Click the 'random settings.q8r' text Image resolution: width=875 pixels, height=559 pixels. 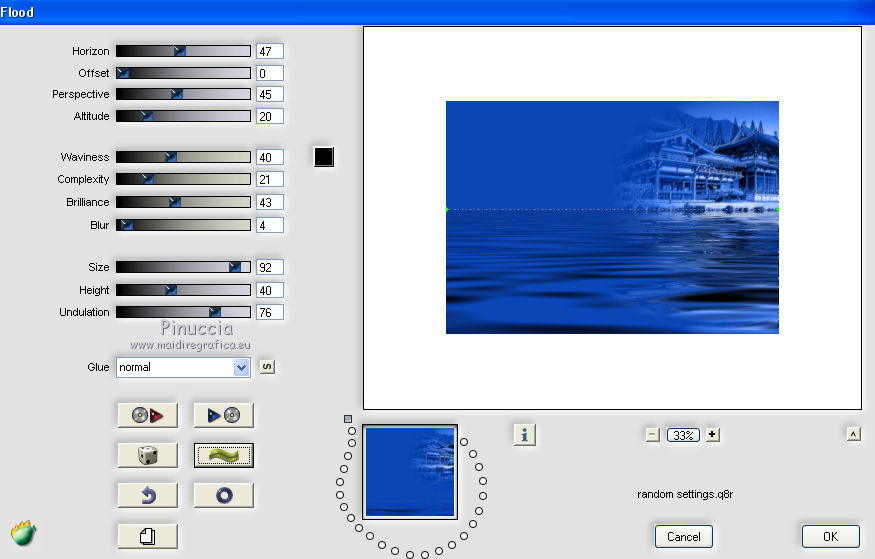[685, 494]
